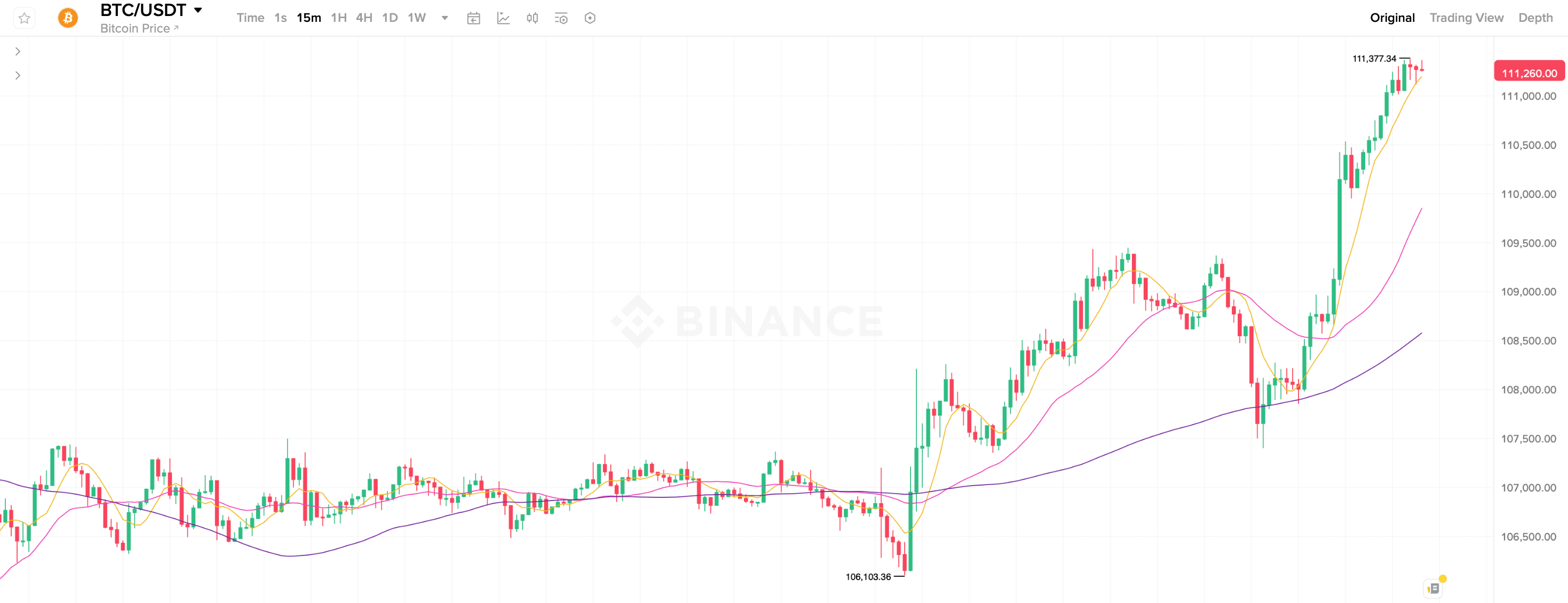Viewport: 1568px width, 603px height.
Task: Click the news note icon with yellow dot
Action: click(1434, 588)
